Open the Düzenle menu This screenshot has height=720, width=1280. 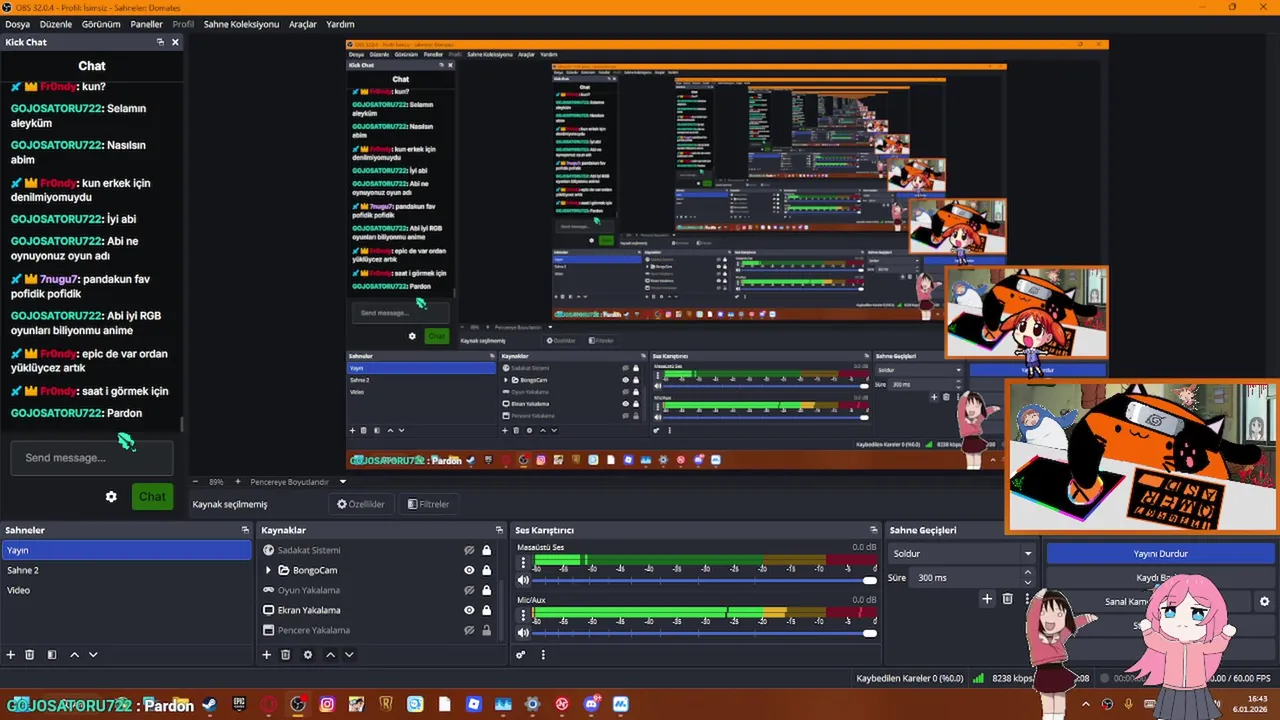point(56,24)
